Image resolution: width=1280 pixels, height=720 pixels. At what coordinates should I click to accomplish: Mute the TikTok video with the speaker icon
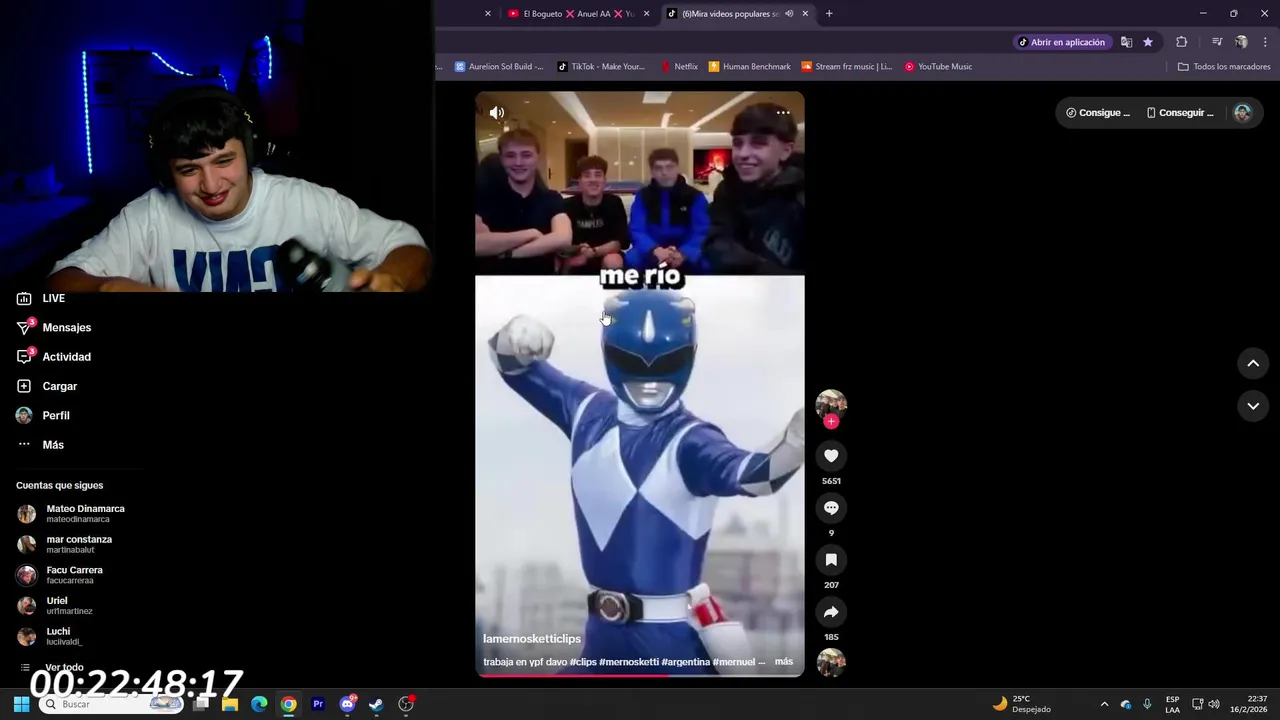coord(496,113)
